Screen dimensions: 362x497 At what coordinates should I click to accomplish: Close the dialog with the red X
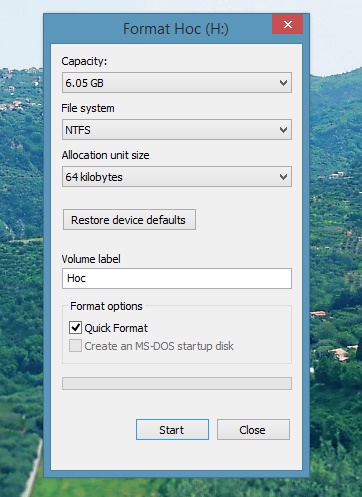point(287,24)
